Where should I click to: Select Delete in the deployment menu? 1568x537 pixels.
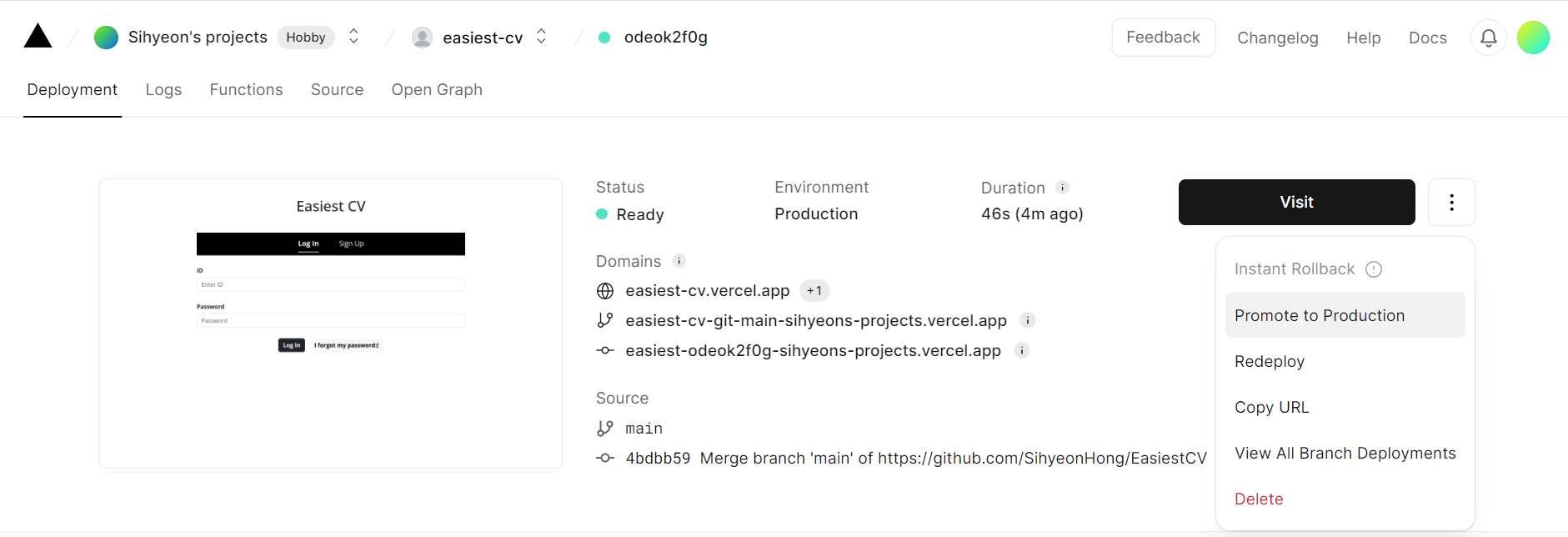[x=1345, y=499]
